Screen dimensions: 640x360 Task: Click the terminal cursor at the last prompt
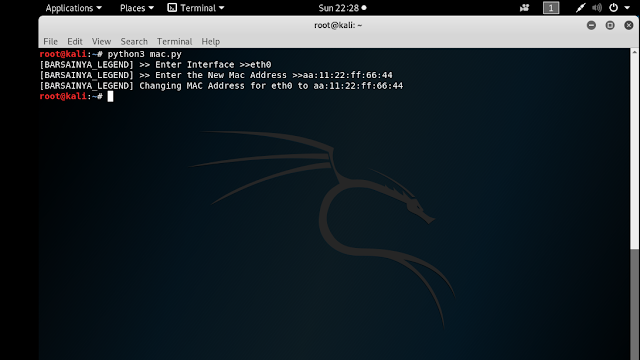pos(110,96)
